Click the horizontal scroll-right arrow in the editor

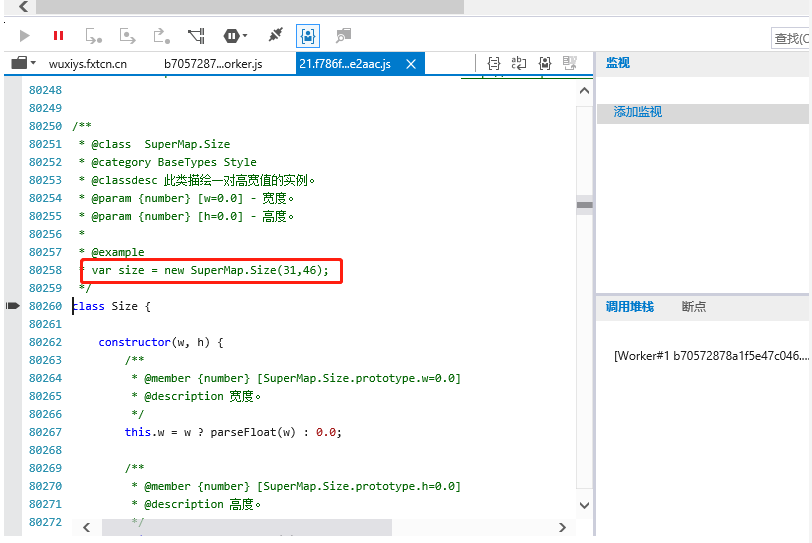562,527
